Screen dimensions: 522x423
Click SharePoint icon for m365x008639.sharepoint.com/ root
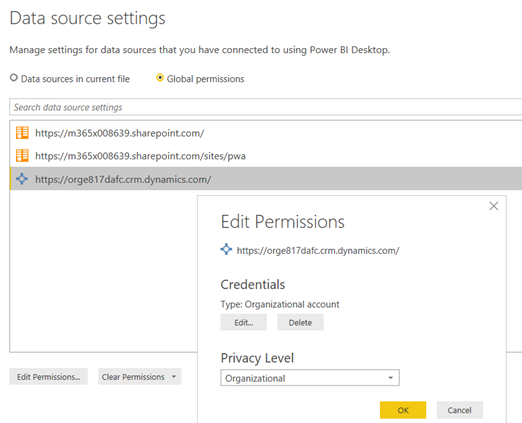coord(22,133)
